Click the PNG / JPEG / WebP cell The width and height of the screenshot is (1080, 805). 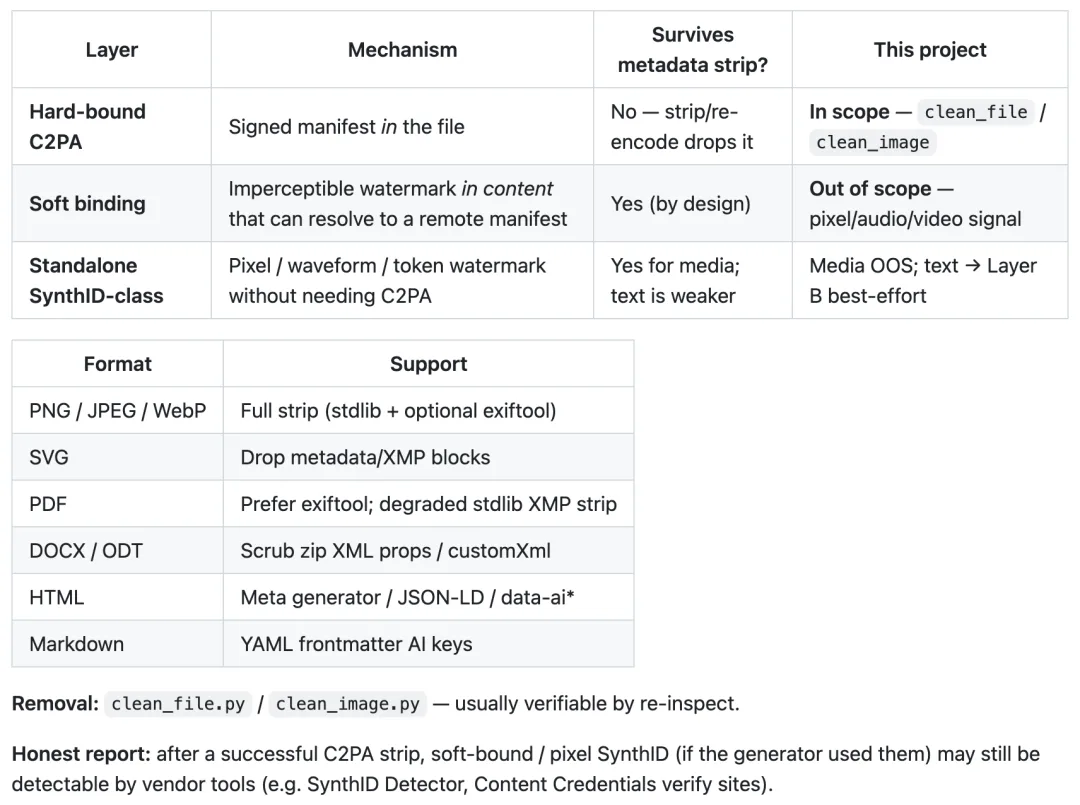coord(118,410)
